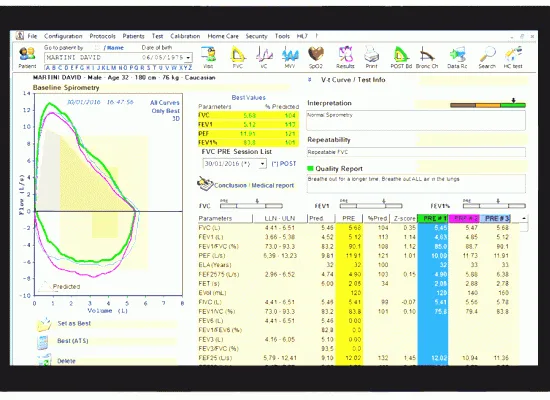Start the VC test from toolbar

264,57
